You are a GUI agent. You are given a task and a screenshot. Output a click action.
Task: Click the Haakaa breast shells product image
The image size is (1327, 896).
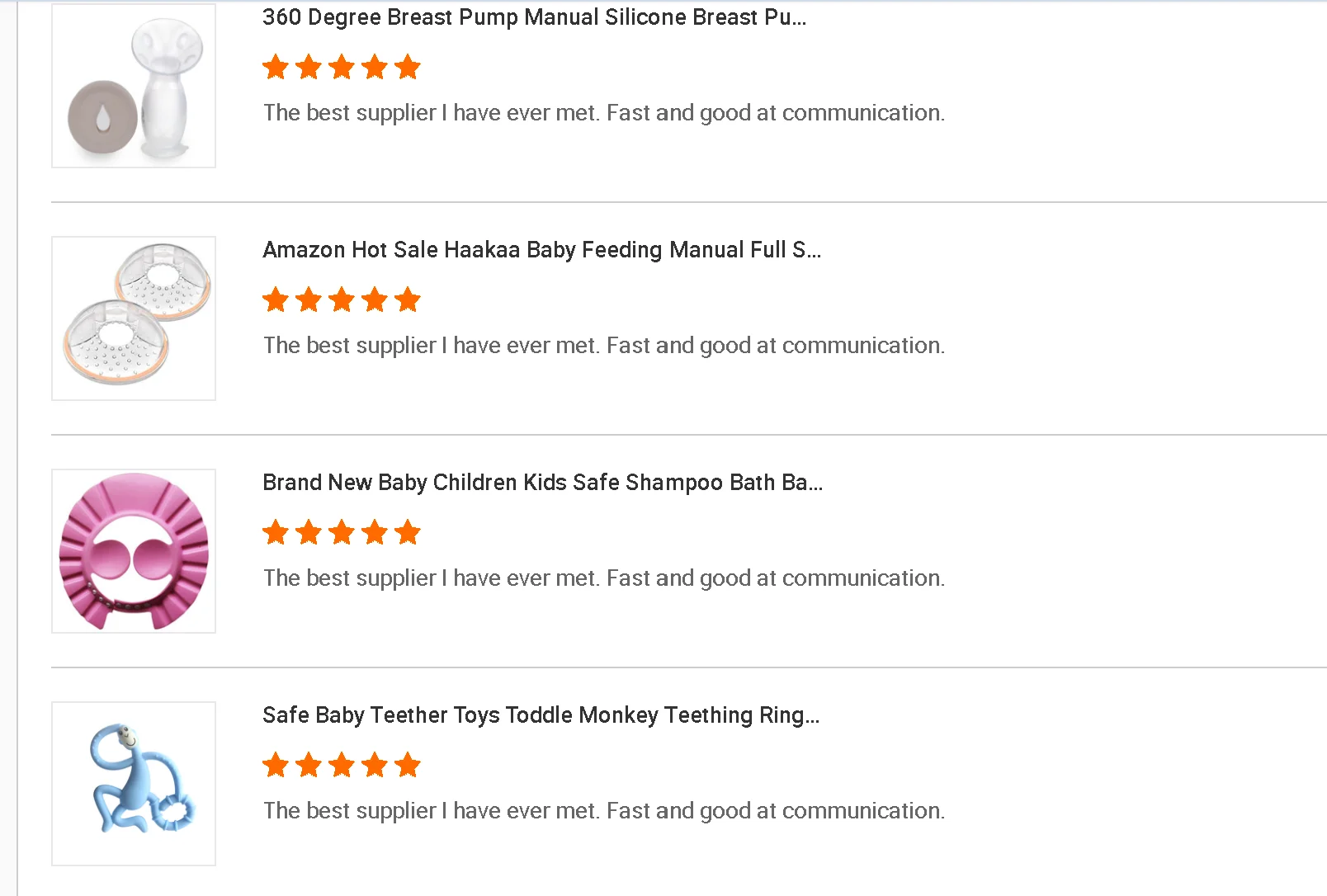click(134, 318)
